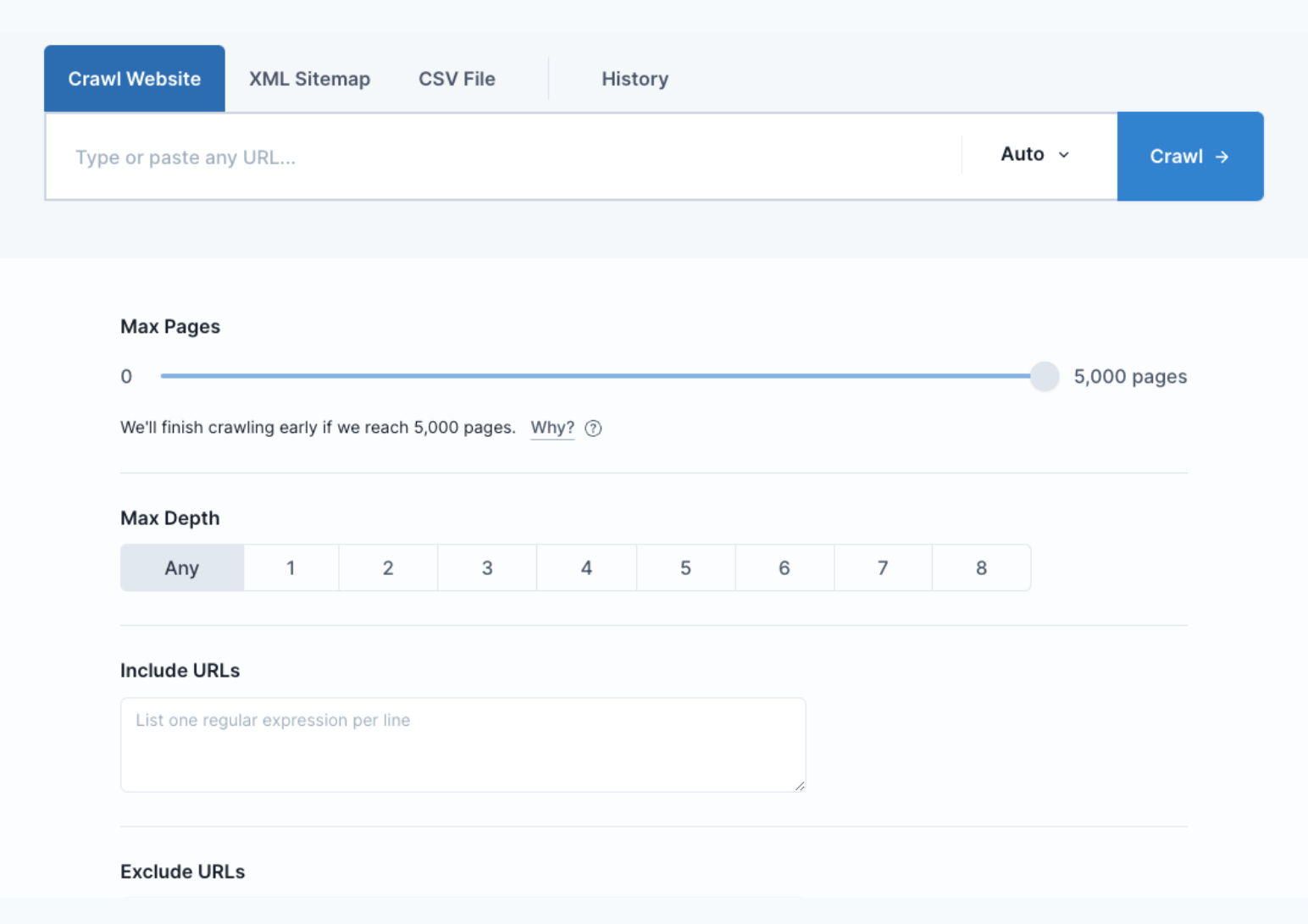Set max depth to 6
Image resolution: width=1308 pixels, height=924 pixels.
(x=784, y=567)
